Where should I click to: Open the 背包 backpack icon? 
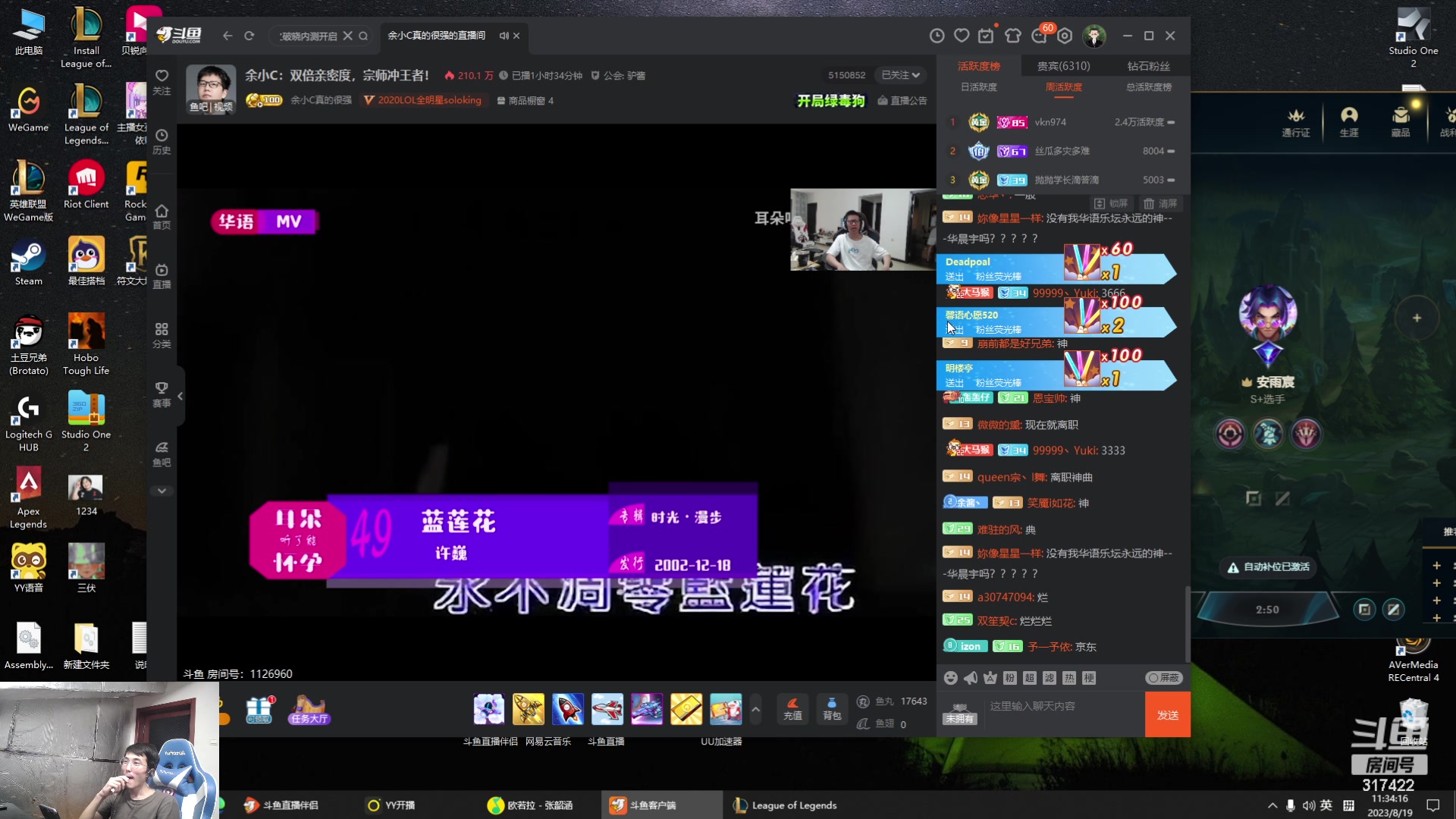pos(832,709)
